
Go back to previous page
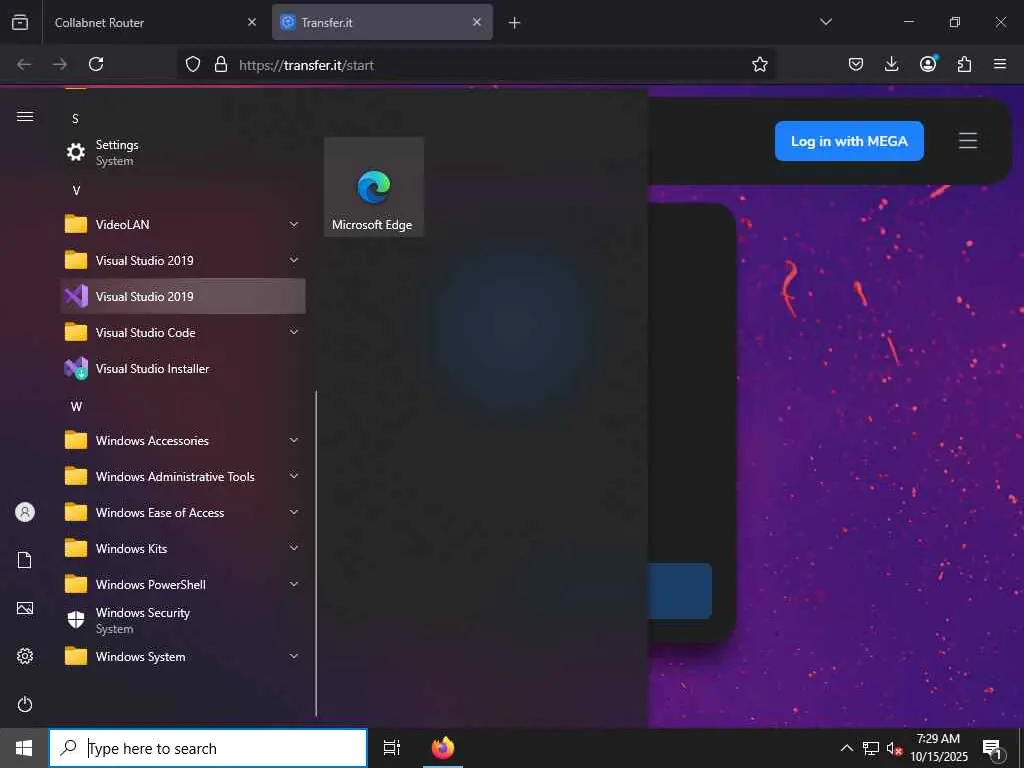tap(24, 64)
